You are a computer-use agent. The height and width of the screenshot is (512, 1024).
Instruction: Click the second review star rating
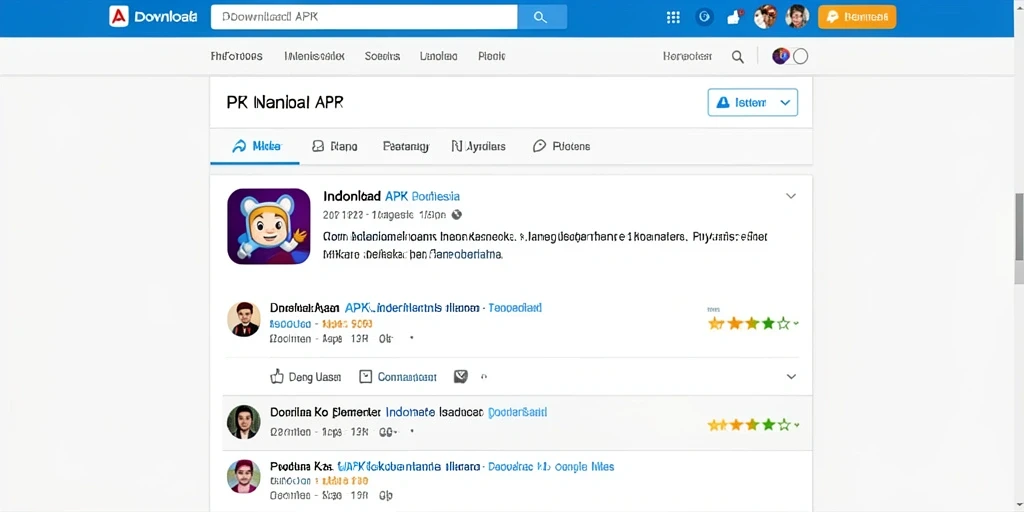[749, 425]
